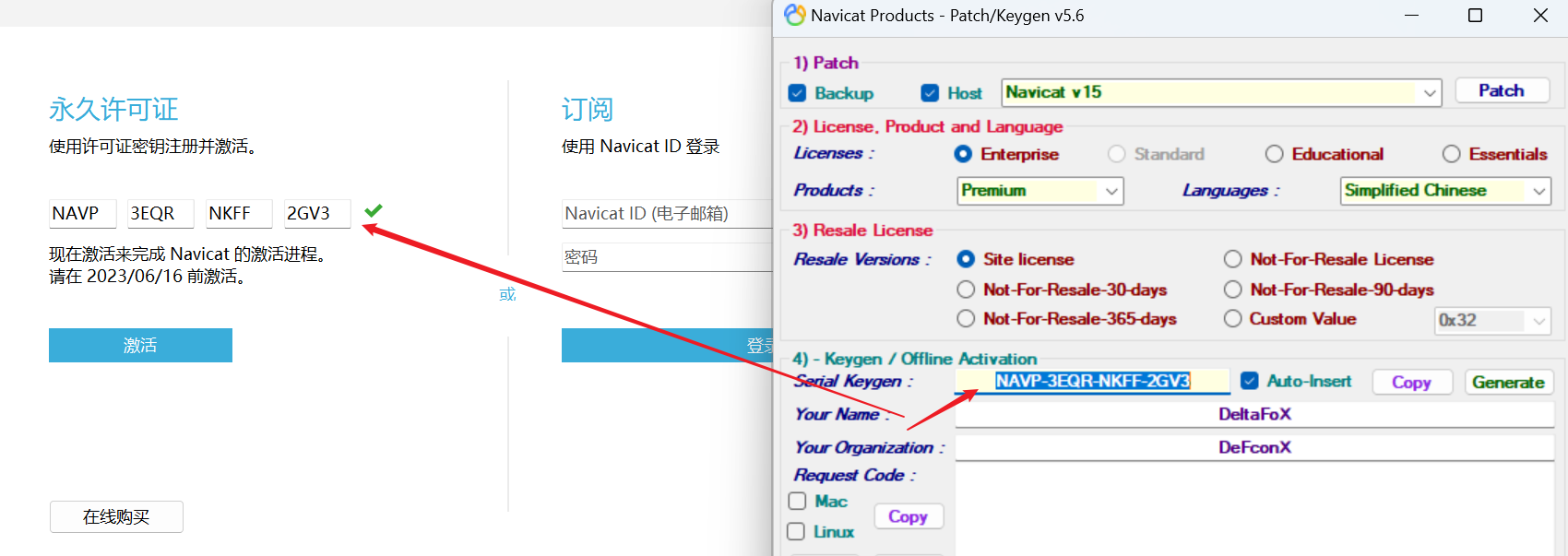Click the 密码 password field
This screenshot has height=556, width=1568.
click(667, 257)
